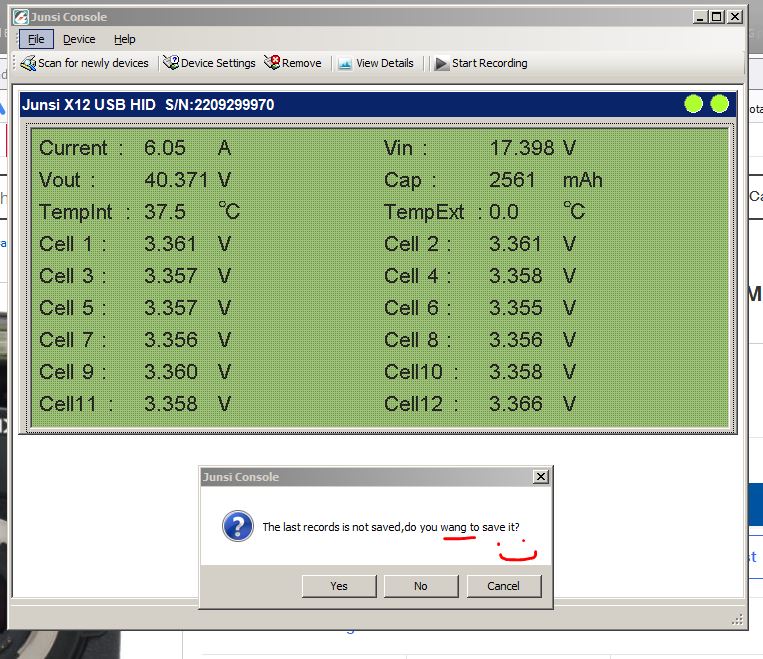Click the TempInt value 37.5
This screenshot has height=659, width=763.
point(164,212)
